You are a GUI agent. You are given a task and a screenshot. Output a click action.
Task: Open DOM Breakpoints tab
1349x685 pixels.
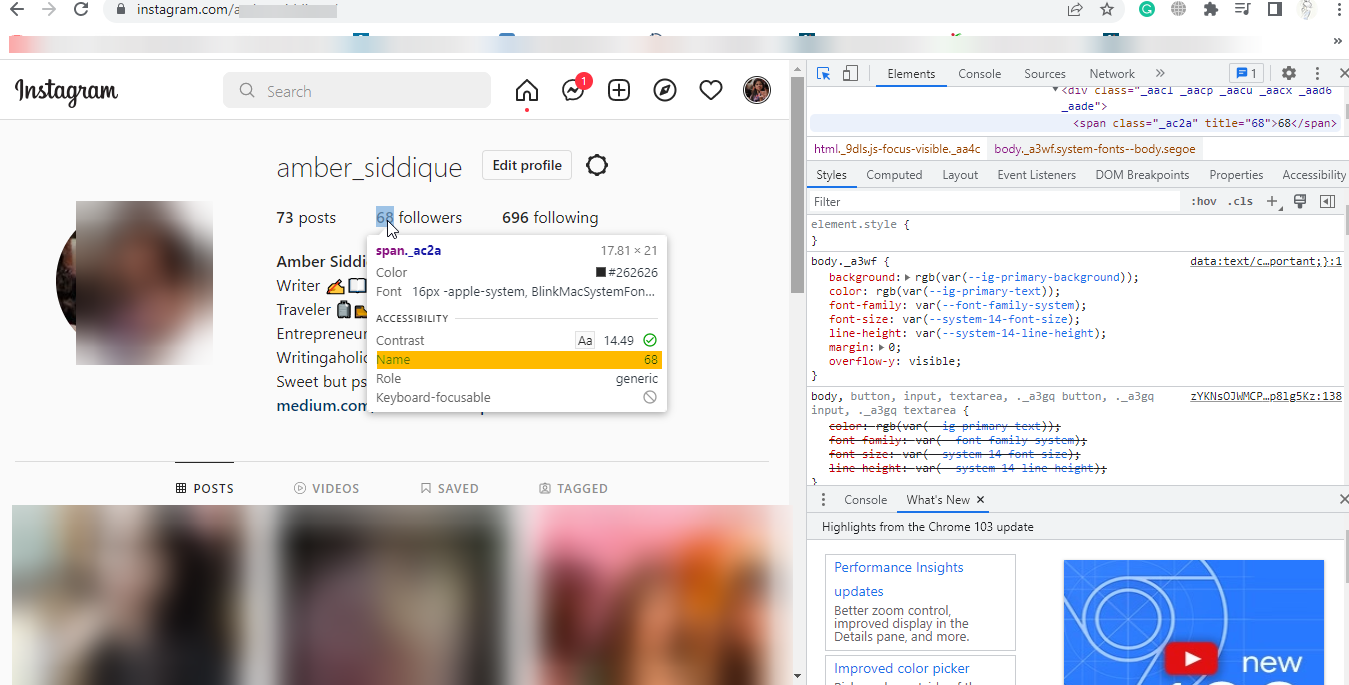(x=1142, y=175)
